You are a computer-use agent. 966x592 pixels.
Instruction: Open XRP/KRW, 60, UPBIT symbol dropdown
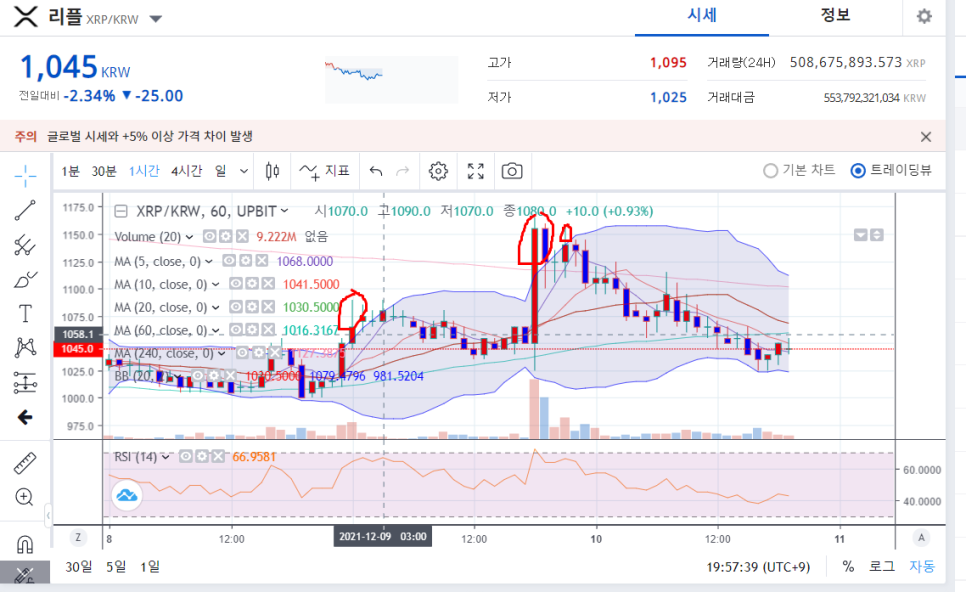pyautogui.click(x=285, y=211)
